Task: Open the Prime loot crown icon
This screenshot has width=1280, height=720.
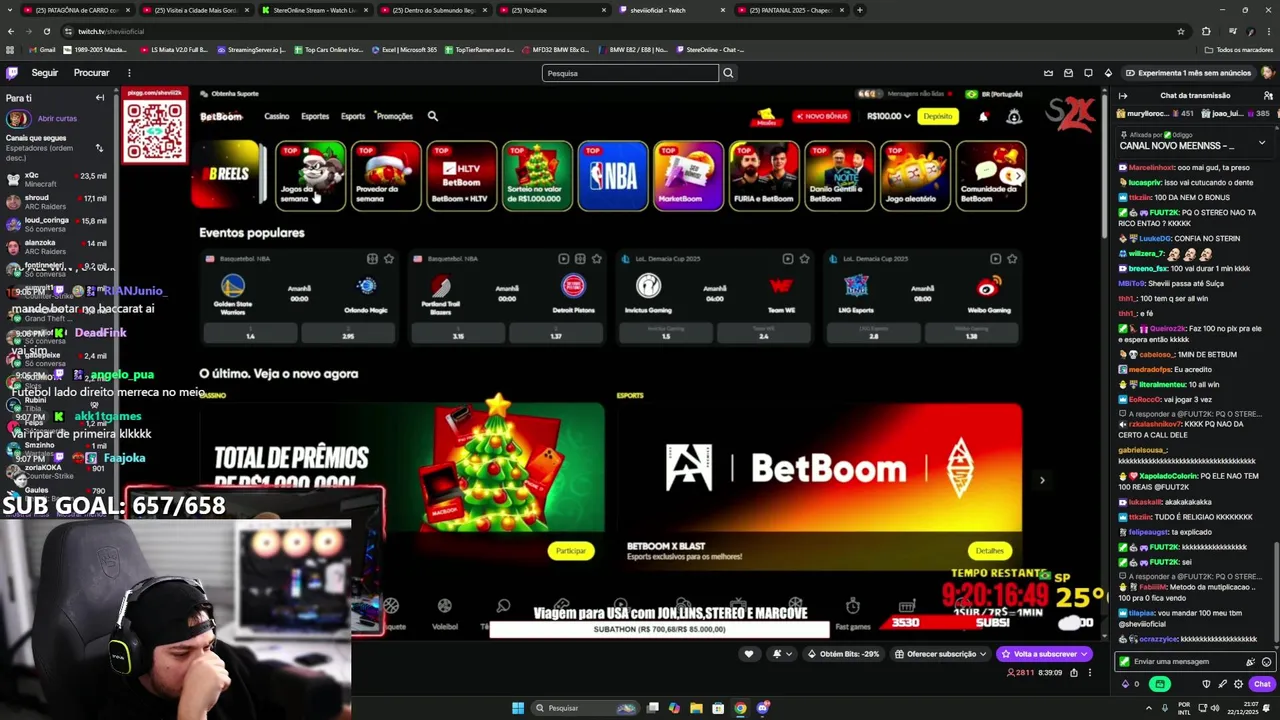Action: (x=1048, y=73)
